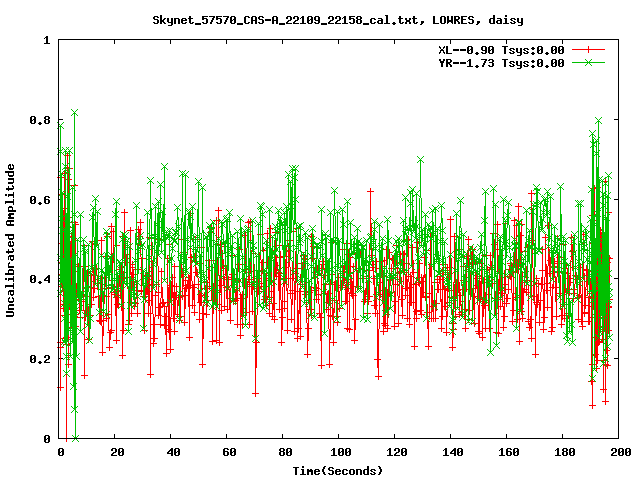Click x-axis tick label 80
Viewport: 640px width, 480px height.
click(x=285, y=452)
